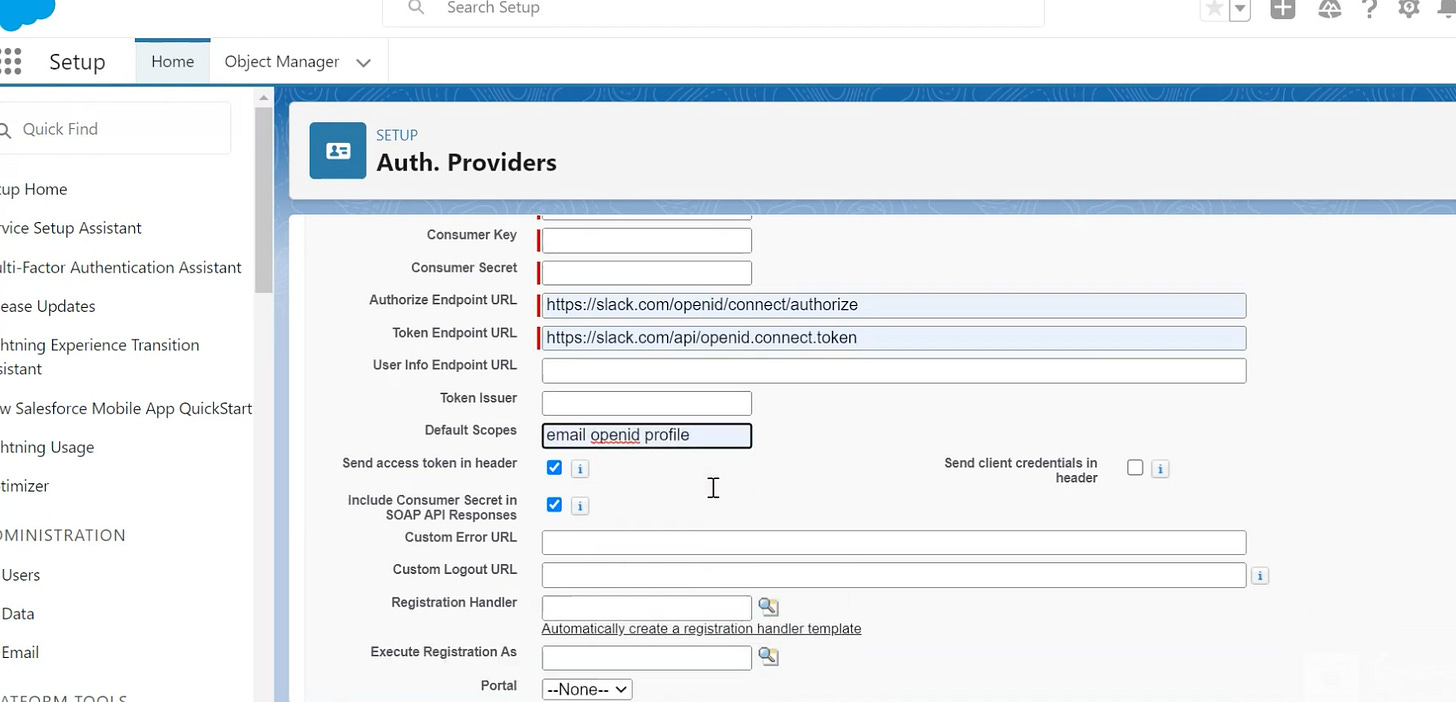Open the Object Manager tab
Viewport: 1456px width, 702px height.
point(282,62)
